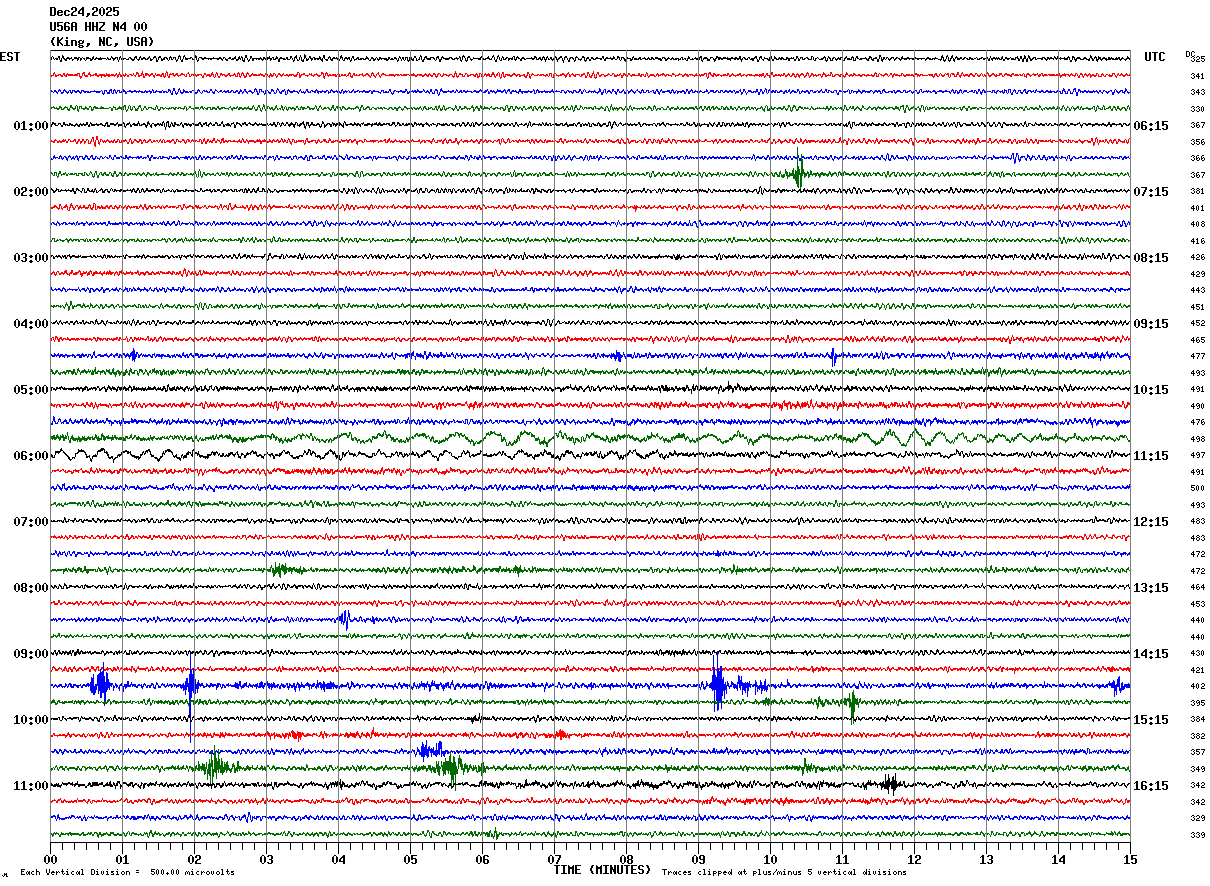
Task: Click minute 15 on the time axis
Action: click(1130, 859)
